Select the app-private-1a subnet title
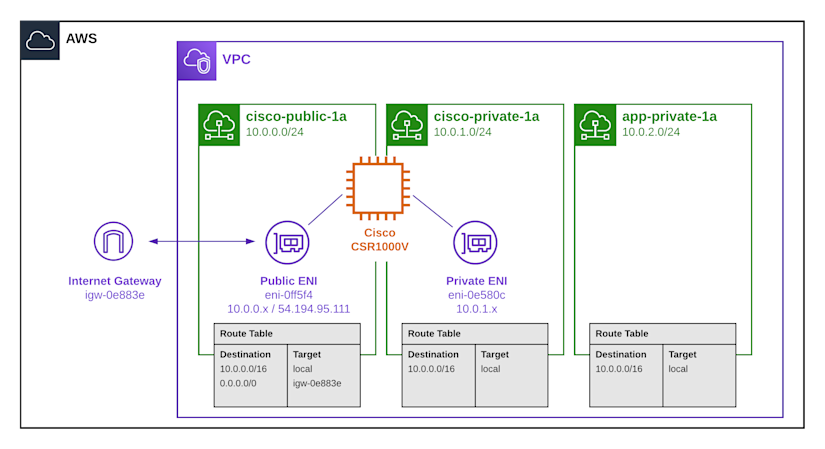Viewport: 825px width, 449px height. point(669,116)
